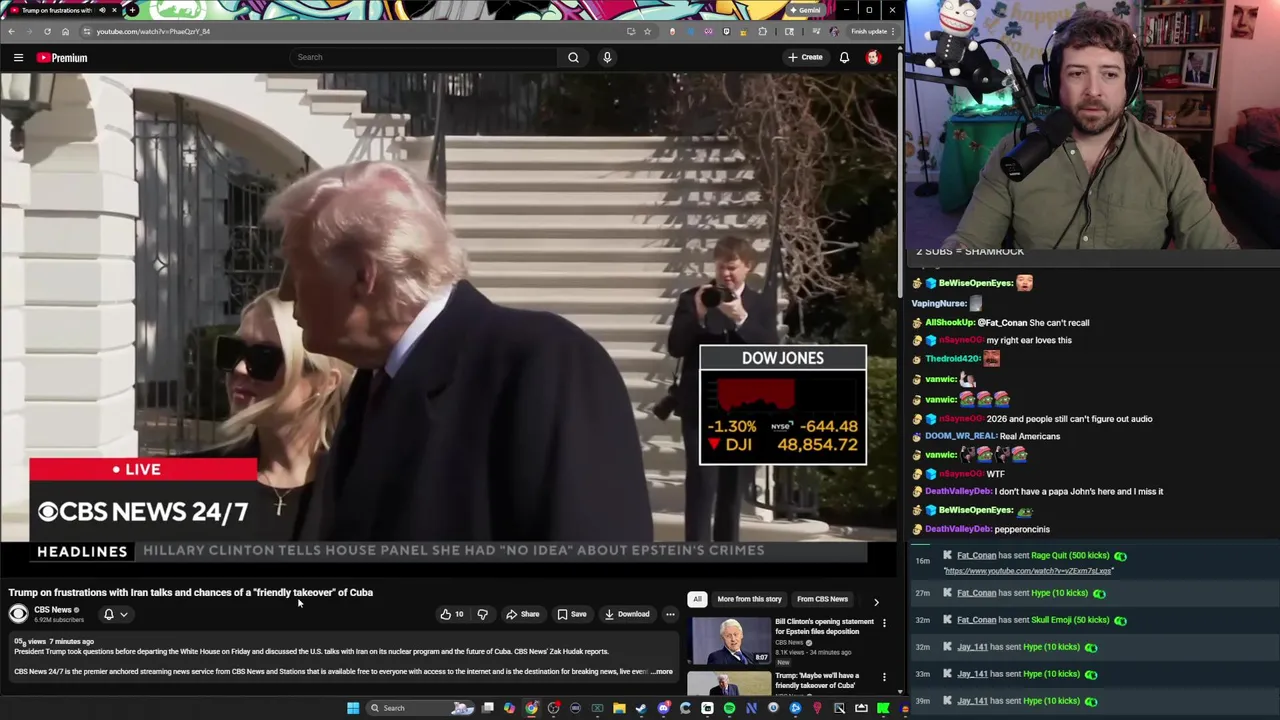The width and height of the screenshot is (1280, 720).
Task: Select From CBS News chip
Action: pyautogui.click(x=822, y=599)
